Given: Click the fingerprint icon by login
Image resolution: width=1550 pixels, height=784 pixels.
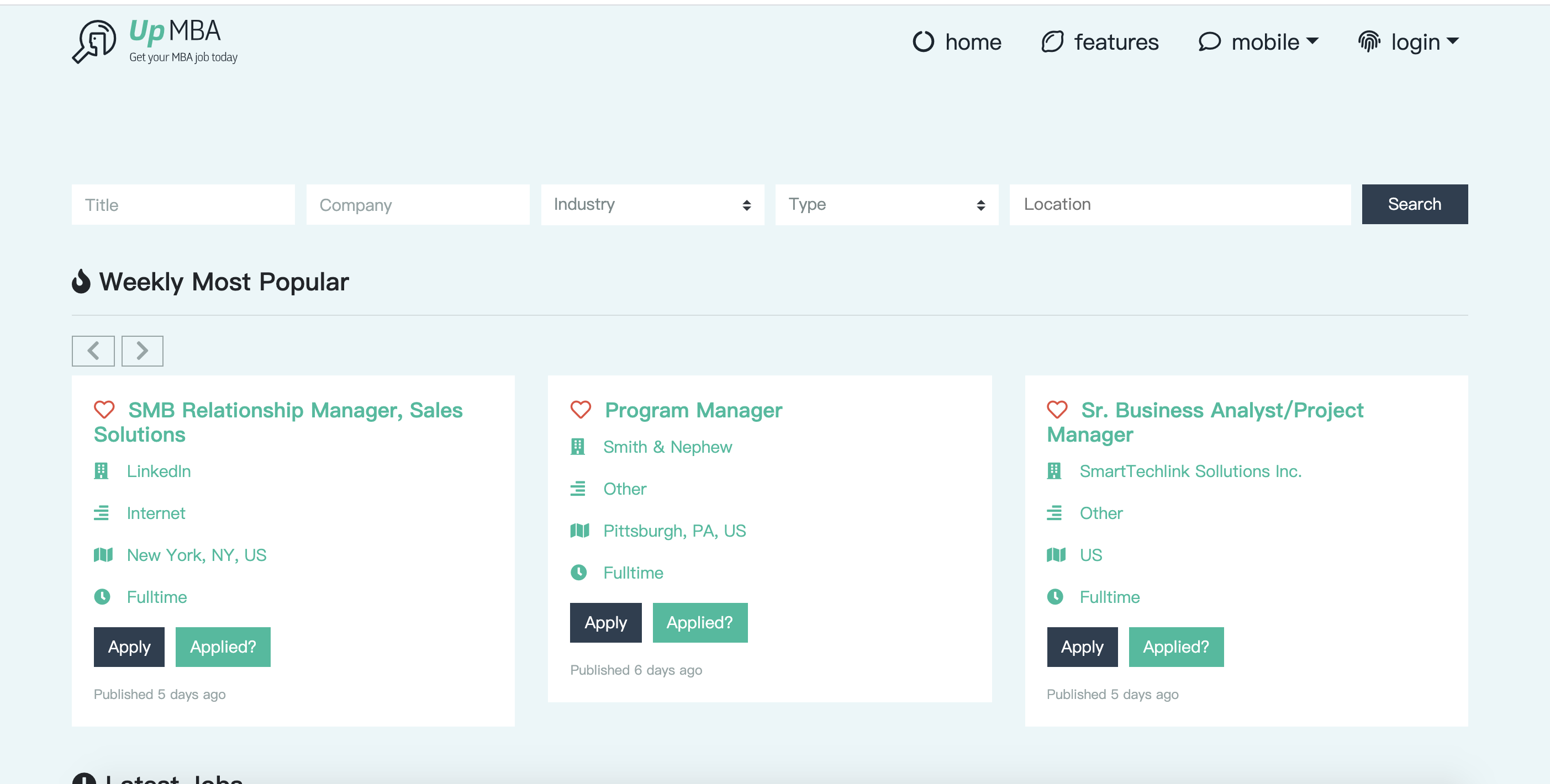Looking at the screenshot, I should (x=1369, y=41).
